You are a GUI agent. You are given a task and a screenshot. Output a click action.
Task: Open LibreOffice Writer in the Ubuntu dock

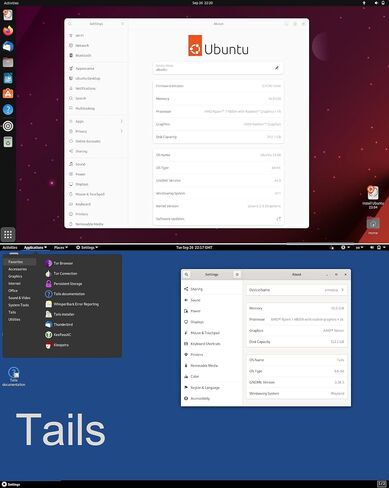tap(8, 78)
